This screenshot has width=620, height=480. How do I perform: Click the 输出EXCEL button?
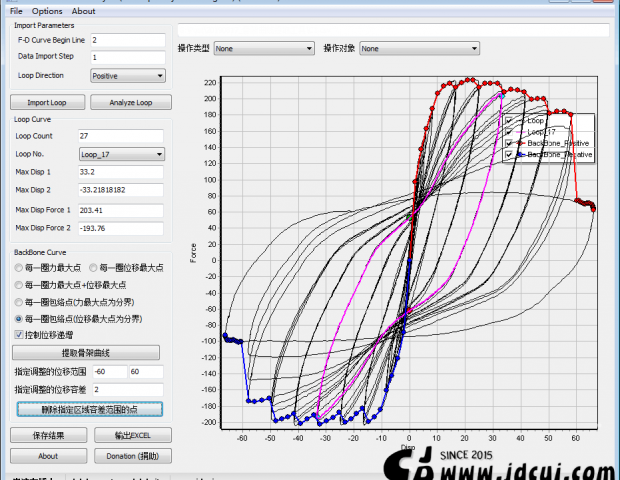tap(131, 435)
